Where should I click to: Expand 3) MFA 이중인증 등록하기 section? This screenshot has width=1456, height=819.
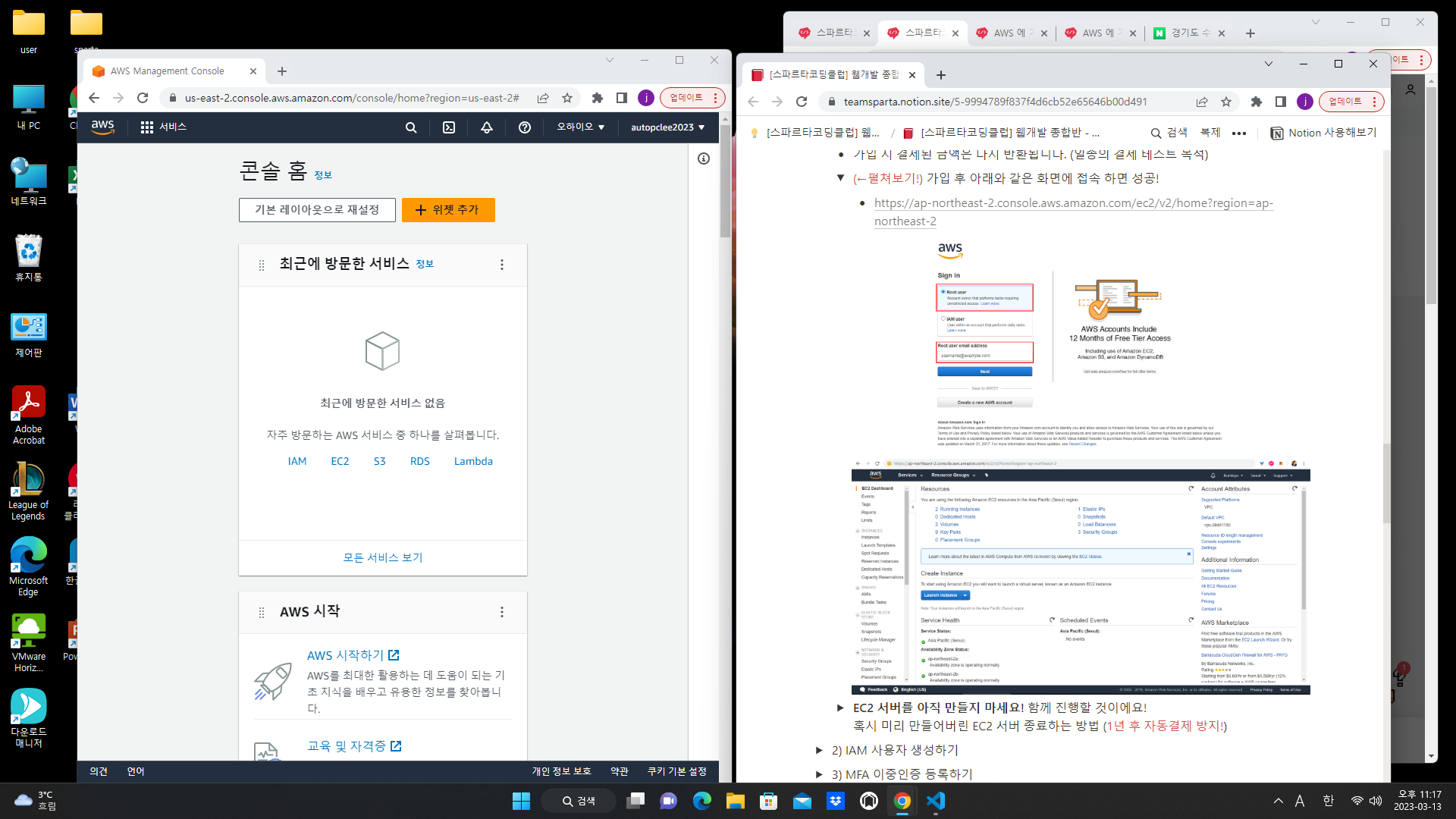point(819,774)
